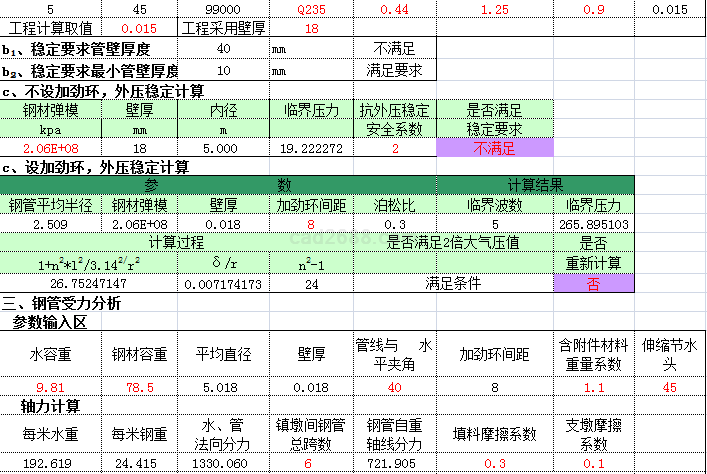
Task: Click the 满足要求 result cell
Action: 395,70
